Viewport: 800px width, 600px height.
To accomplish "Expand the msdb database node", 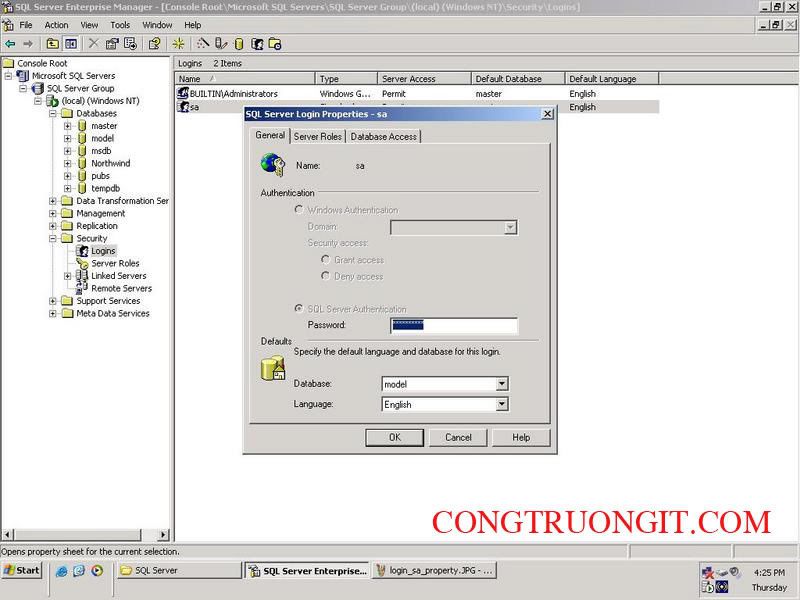I will click(x=67, y=151).
